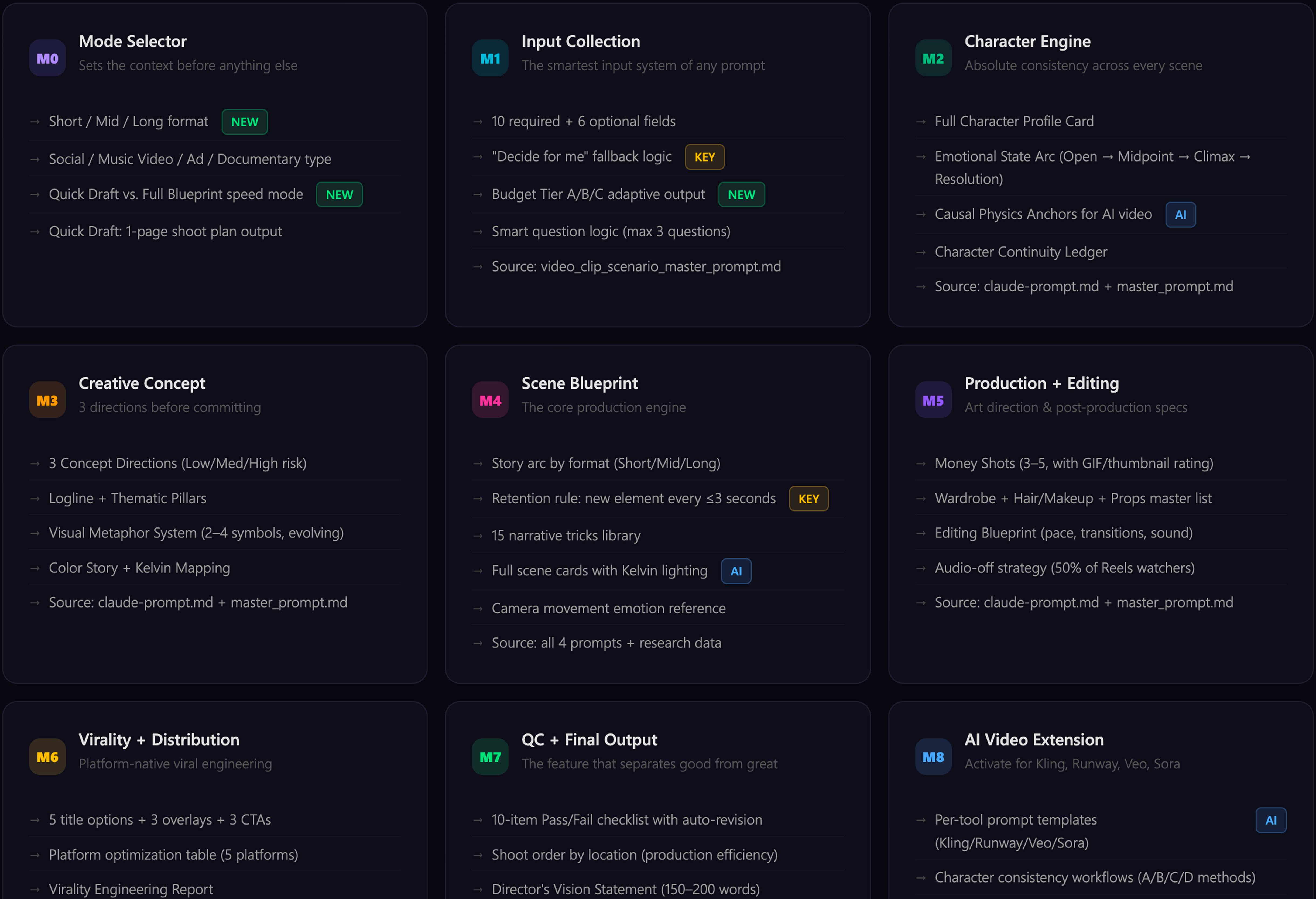Open the Scene Blueprint card title
This screenshot has width=1316, height=899.
click(x=579, y=383)
